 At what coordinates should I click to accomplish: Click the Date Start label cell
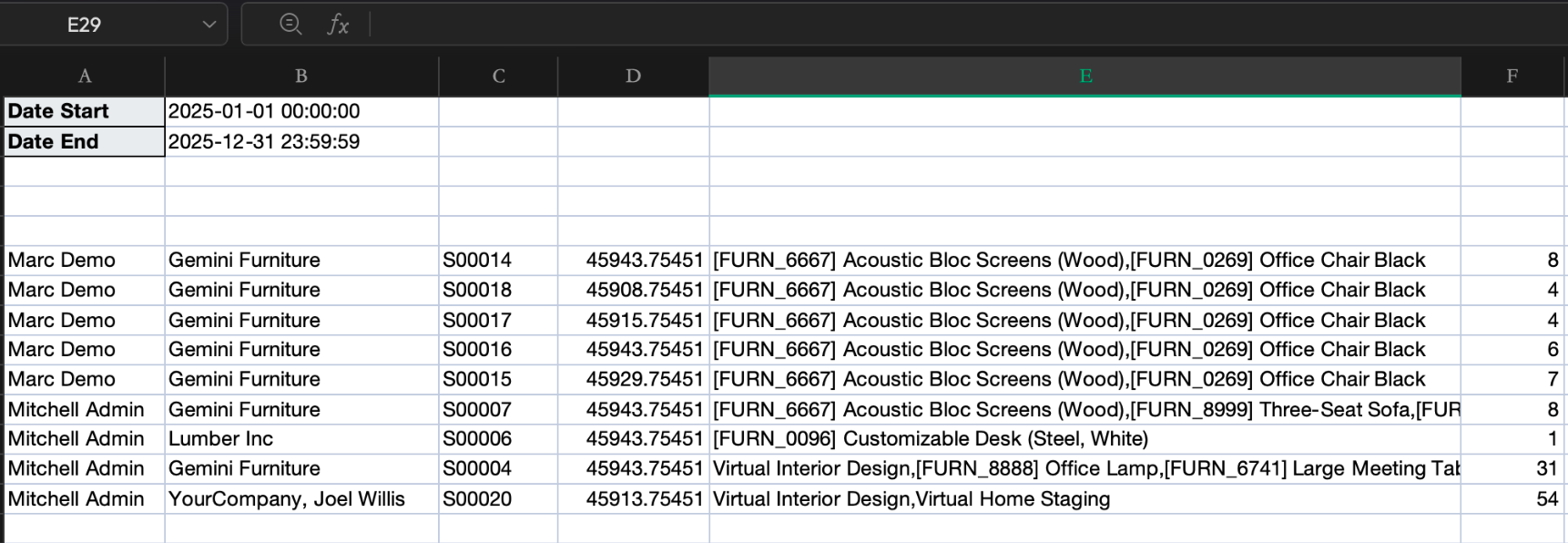click(84, 111)
